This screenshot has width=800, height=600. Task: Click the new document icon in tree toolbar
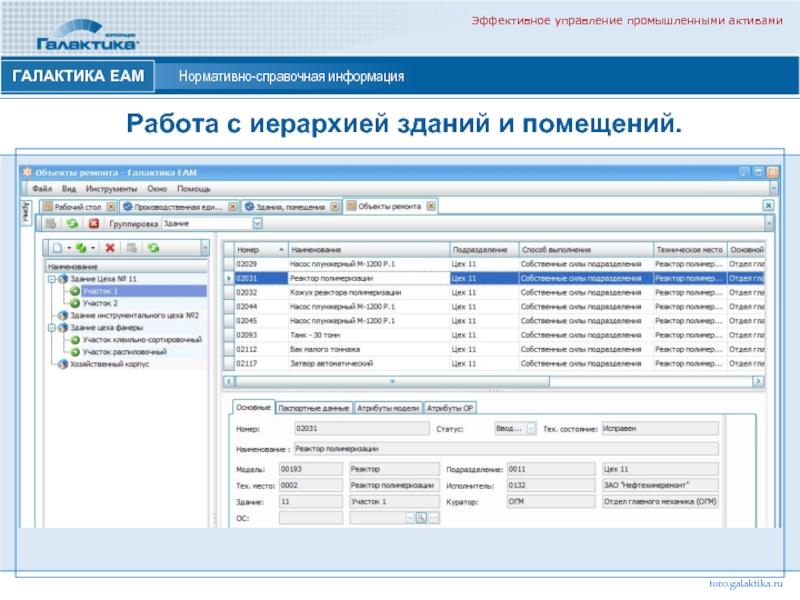[58, 247]
